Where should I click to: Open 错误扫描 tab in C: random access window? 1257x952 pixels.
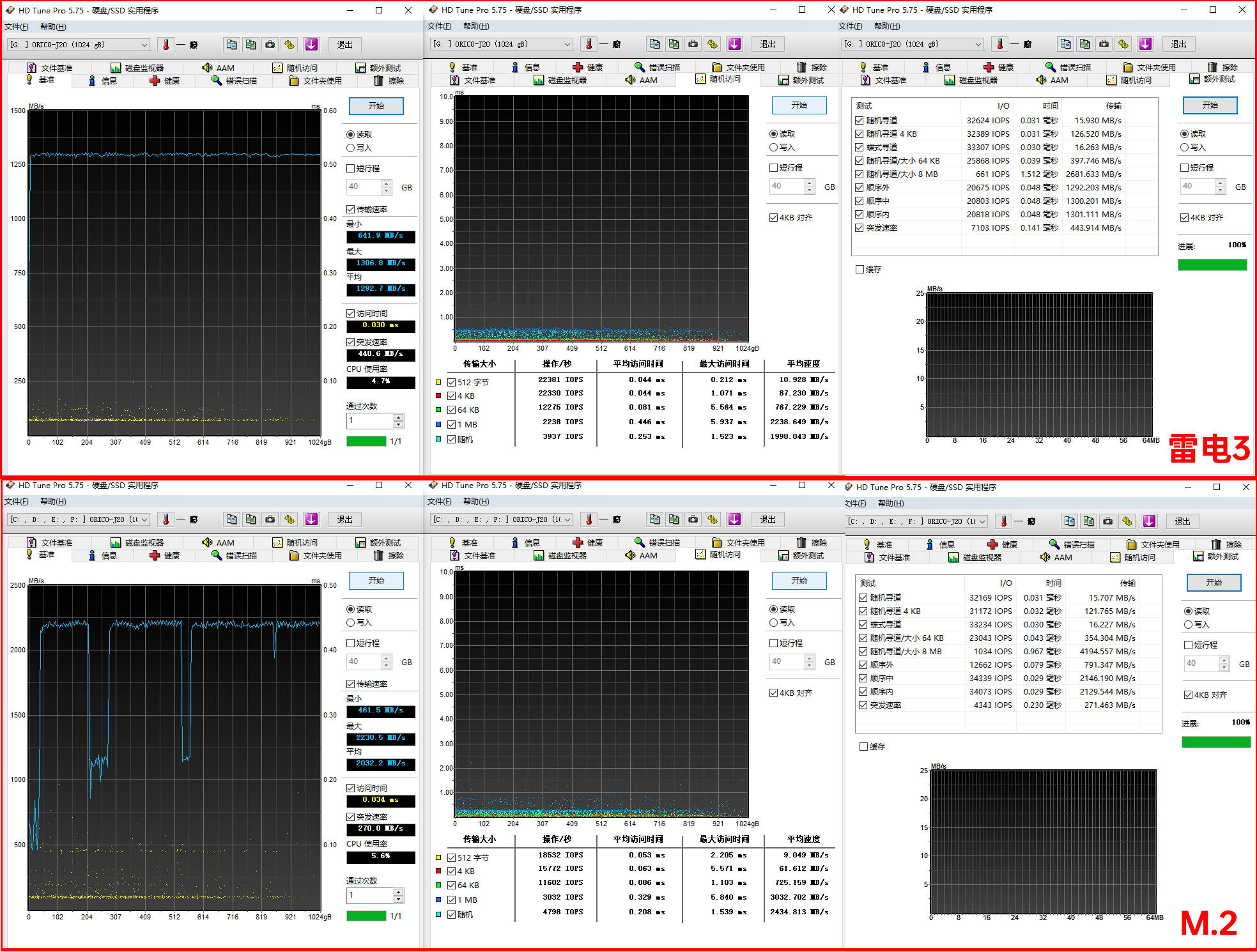point(657,542)
